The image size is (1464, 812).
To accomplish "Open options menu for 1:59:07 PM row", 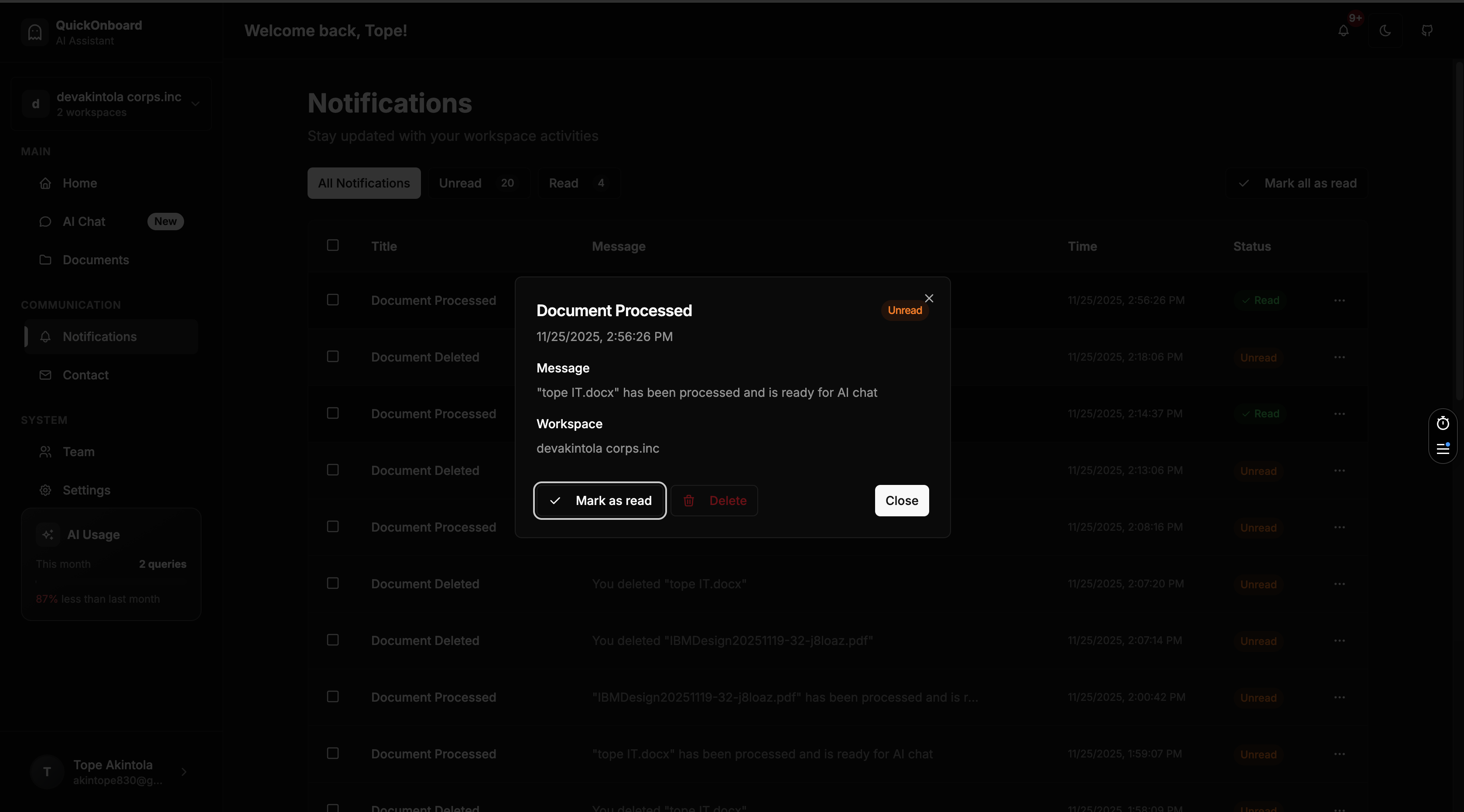I will [x=1339, y=754].
